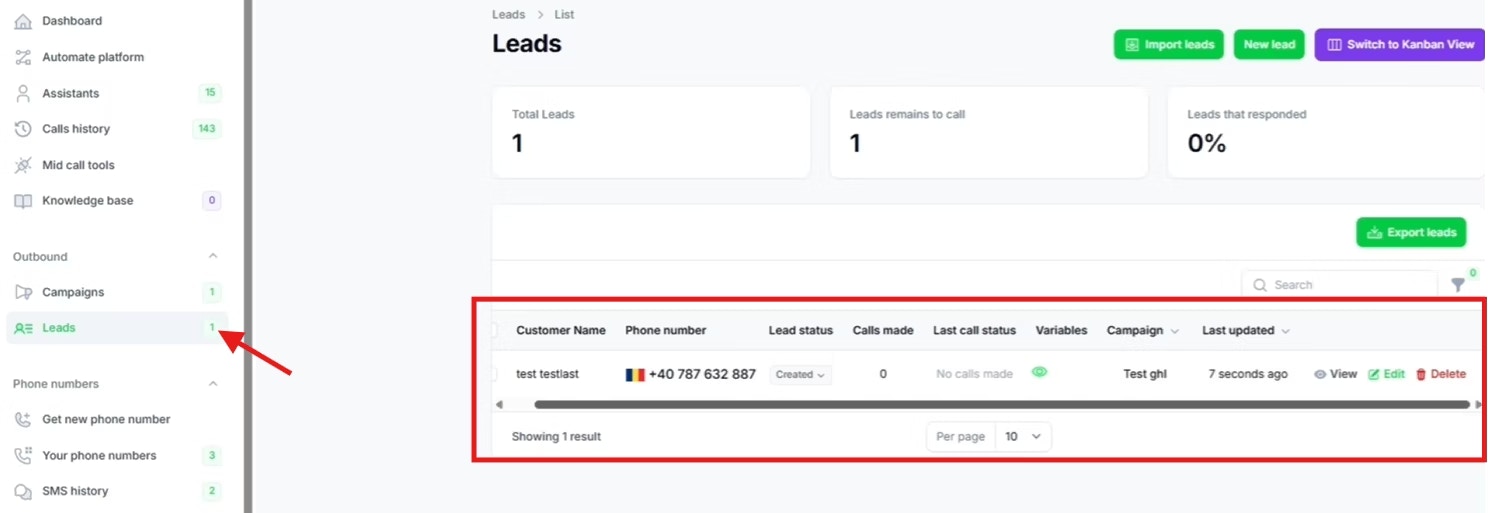Image resolution: width=1488 pixels, height=513 pixels.
Task: Click Export leads button
Action: click(x=1411, y=232)
